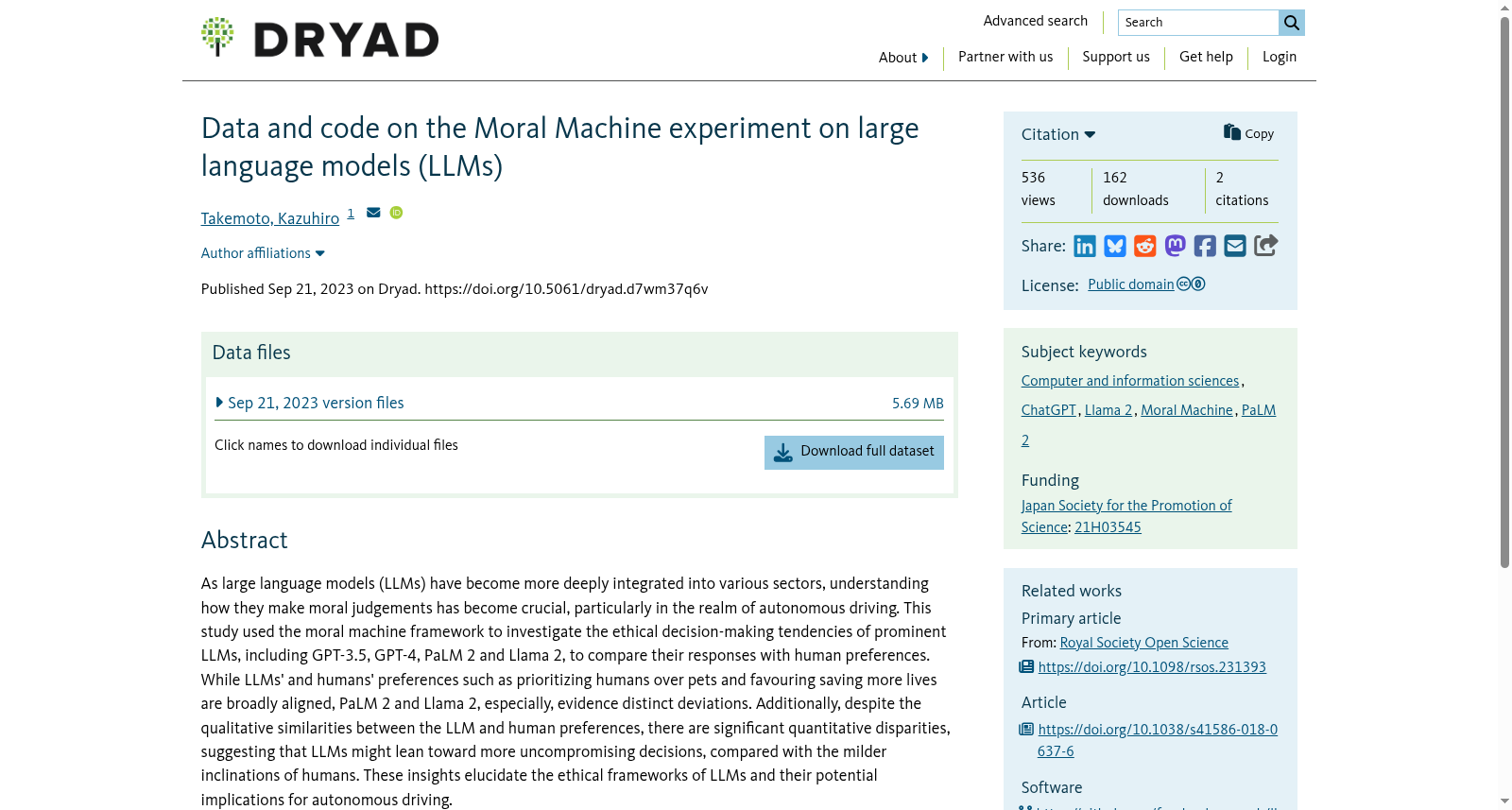Expand Sep 21, 2023 version files
The image size is (1512, 810).
click(x=310, y=403)
